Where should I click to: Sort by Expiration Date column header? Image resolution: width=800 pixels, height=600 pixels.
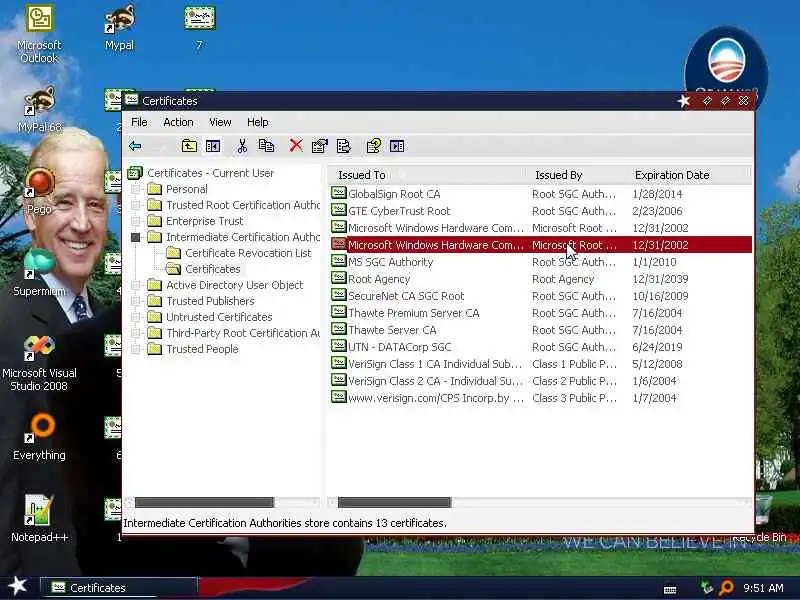point(689,175)
